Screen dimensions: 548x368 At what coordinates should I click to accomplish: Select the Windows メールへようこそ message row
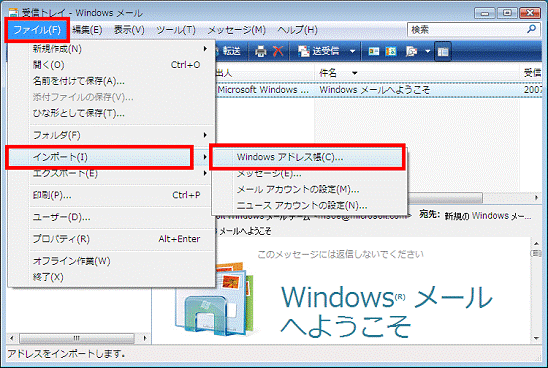click(x=378, y=90)
